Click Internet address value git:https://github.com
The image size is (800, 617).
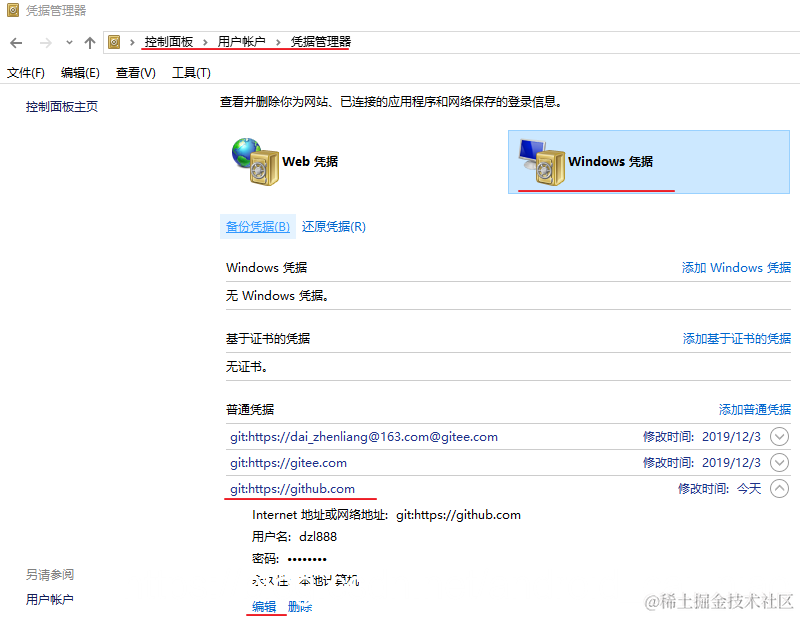[x=458, y=515]
